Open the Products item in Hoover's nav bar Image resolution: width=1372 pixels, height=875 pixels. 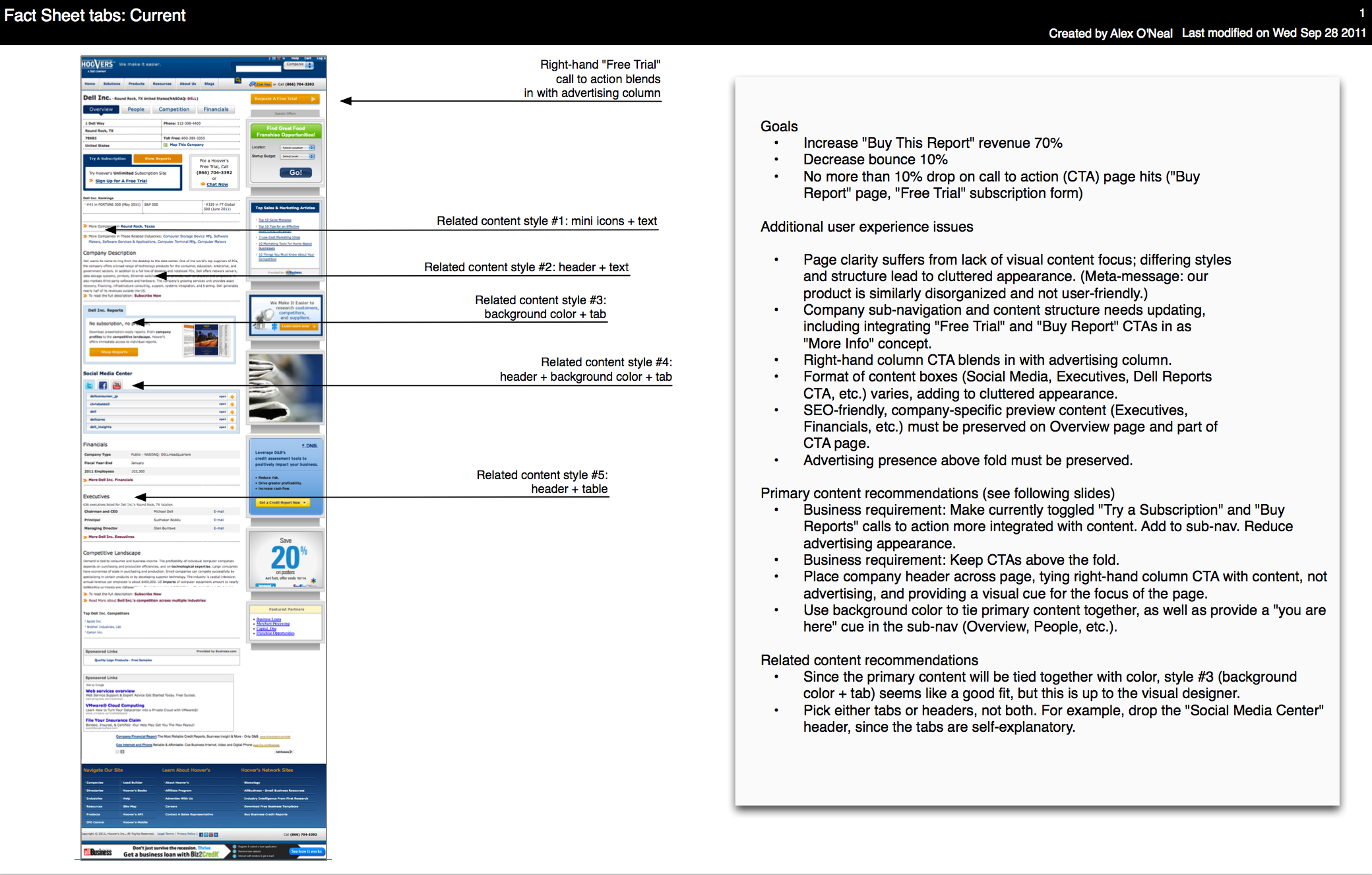[x=137, y=84]
